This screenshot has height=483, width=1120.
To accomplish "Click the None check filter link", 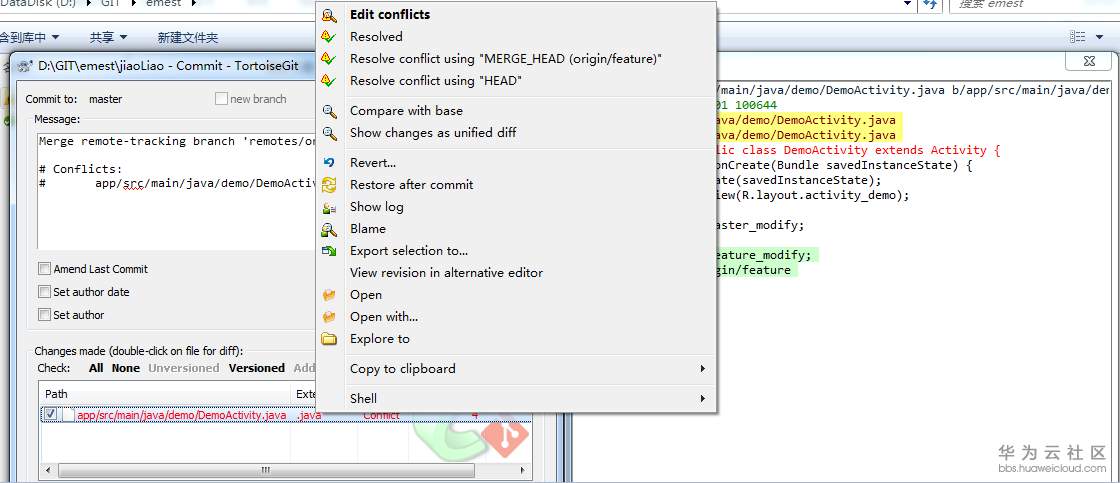I will [x=126, y=368].
